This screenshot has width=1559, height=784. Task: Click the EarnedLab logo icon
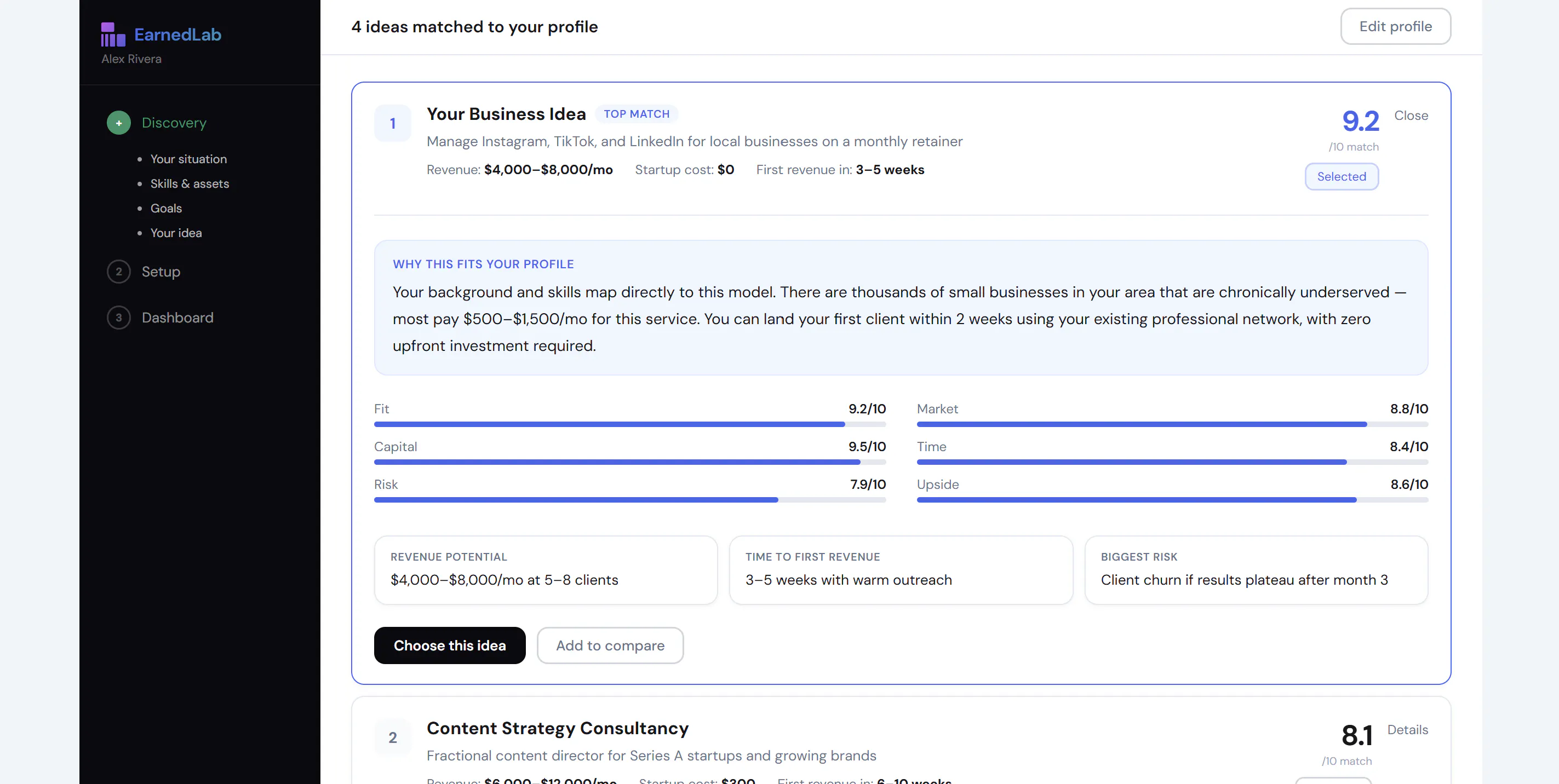113,34
